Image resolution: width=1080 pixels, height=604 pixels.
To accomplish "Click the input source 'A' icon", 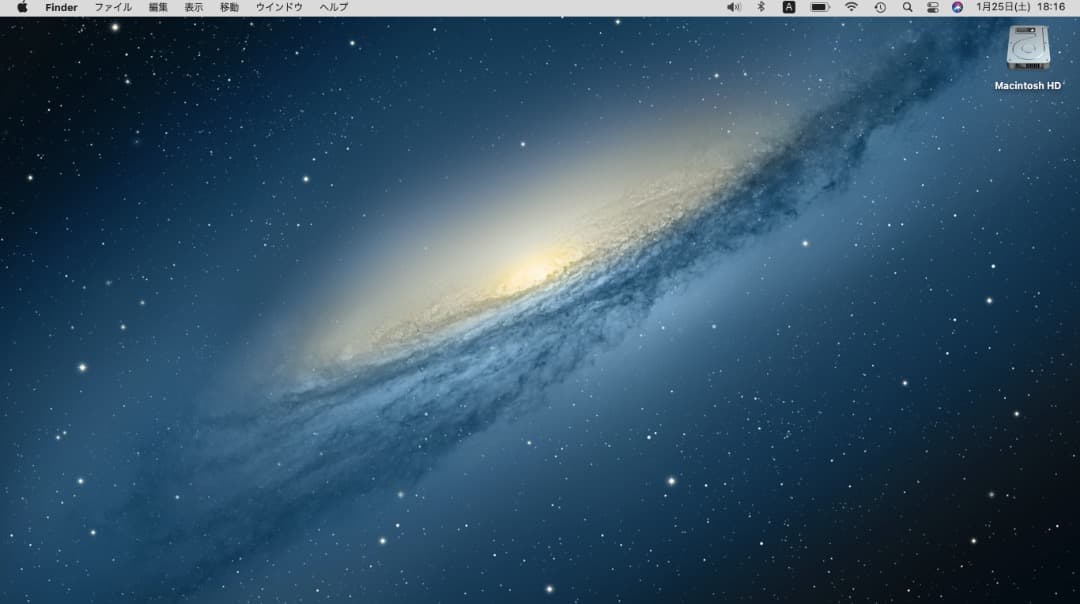I will pos(789,7).
